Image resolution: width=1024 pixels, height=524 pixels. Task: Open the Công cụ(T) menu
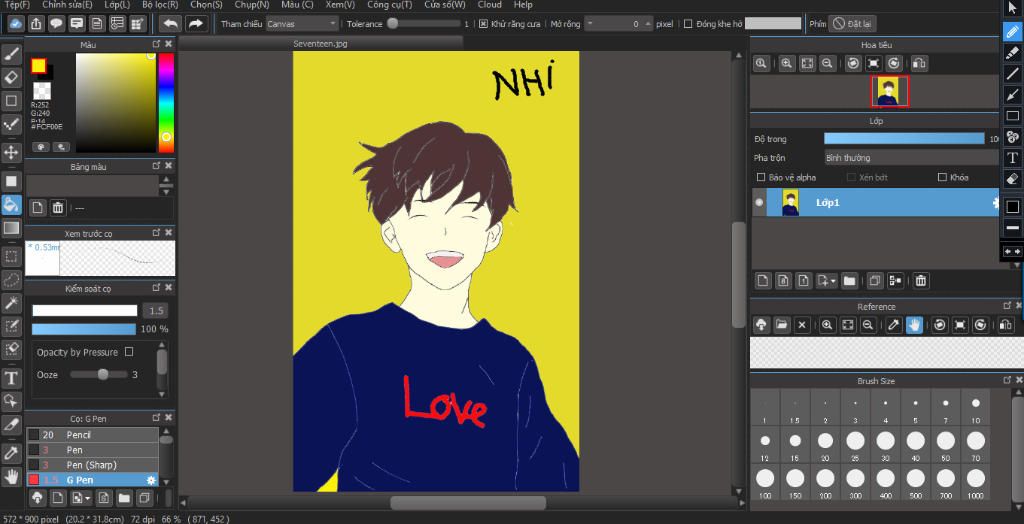[389, 5]
